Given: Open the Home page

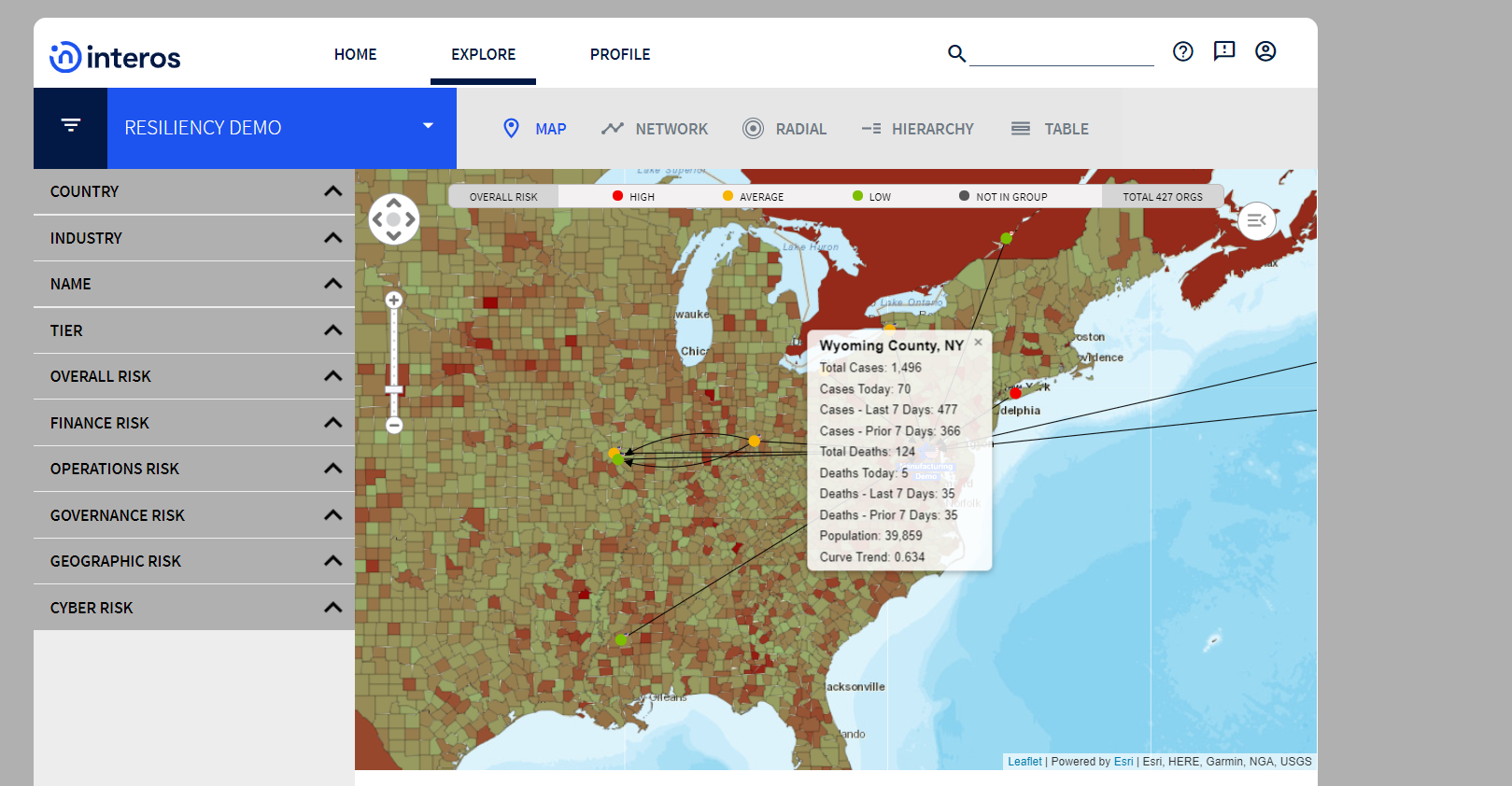Looking at the screenshot, I should point(356,54).
